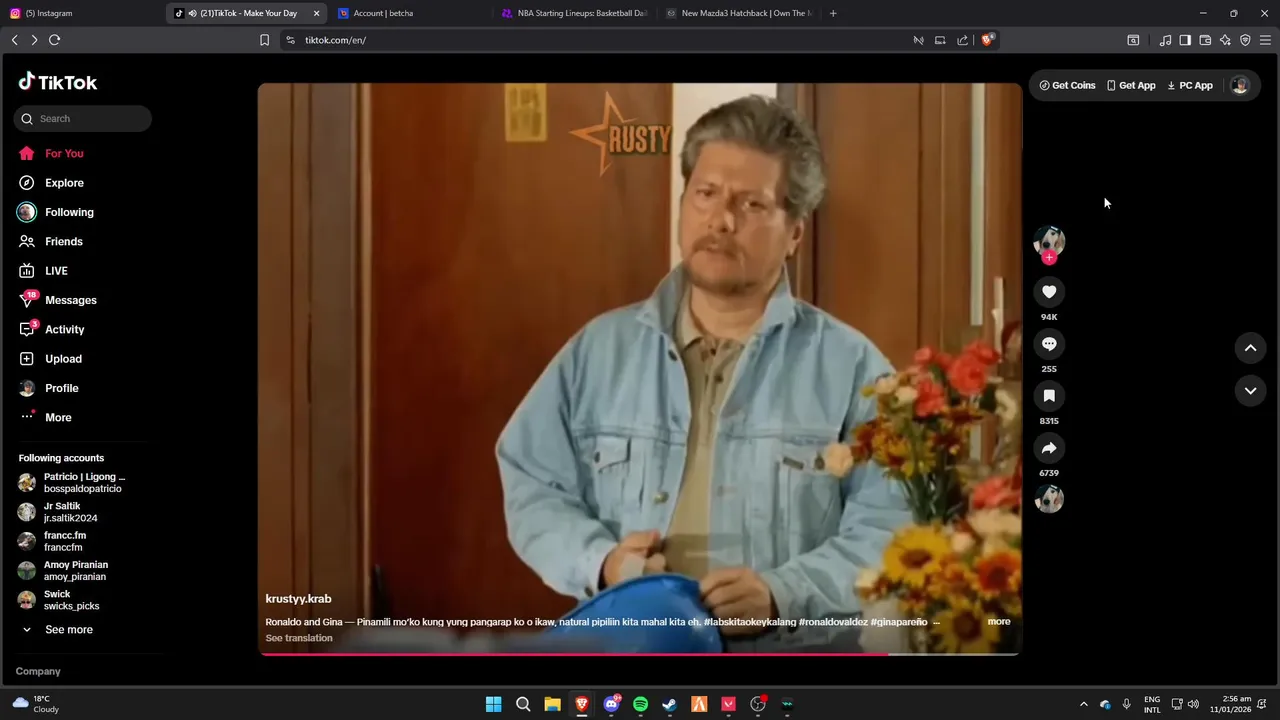Go to previous video with up arrow

[x=1250, y=348]
